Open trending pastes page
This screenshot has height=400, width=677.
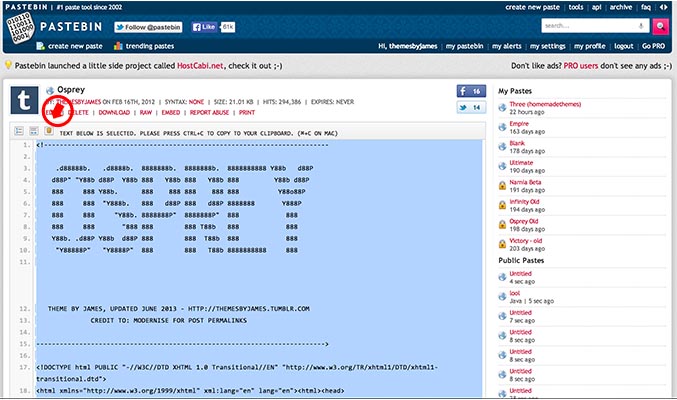145,46
